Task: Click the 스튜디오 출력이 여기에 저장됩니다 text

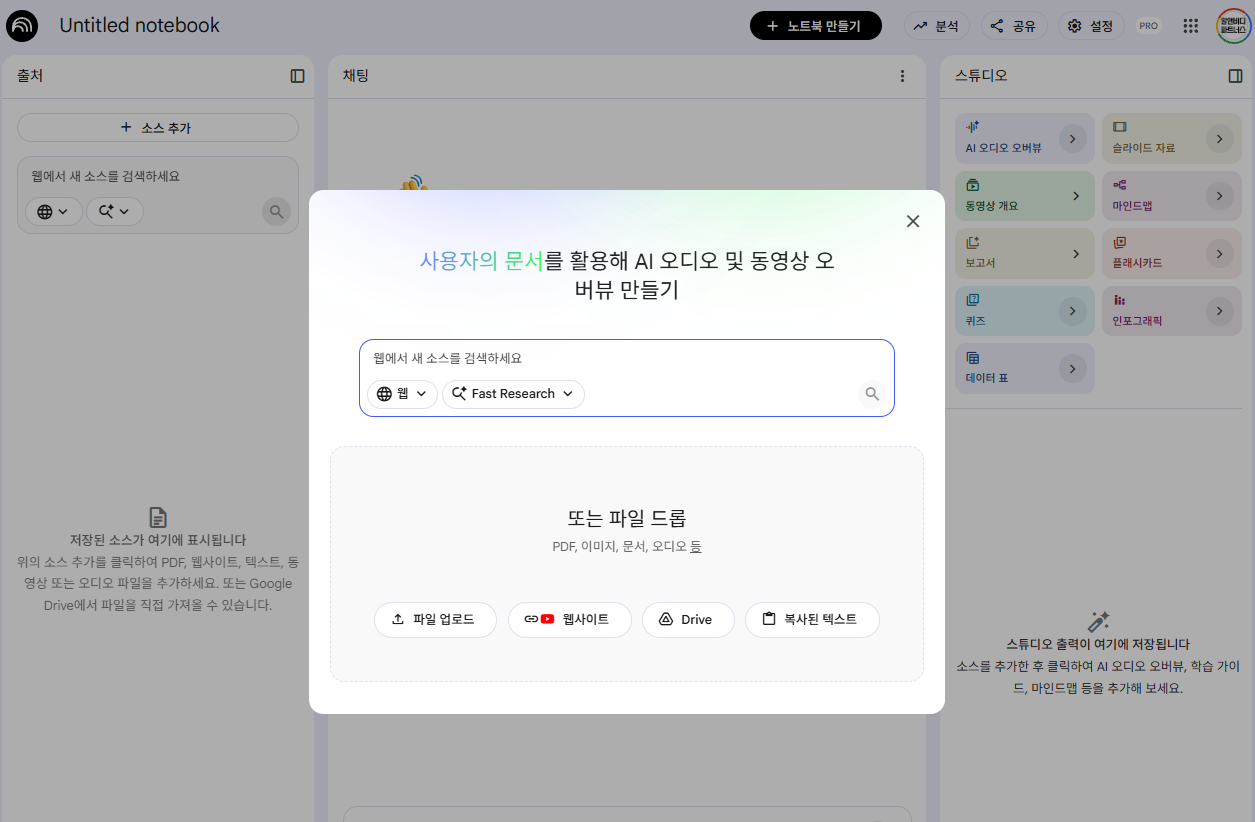Action: coord(1098,645)
